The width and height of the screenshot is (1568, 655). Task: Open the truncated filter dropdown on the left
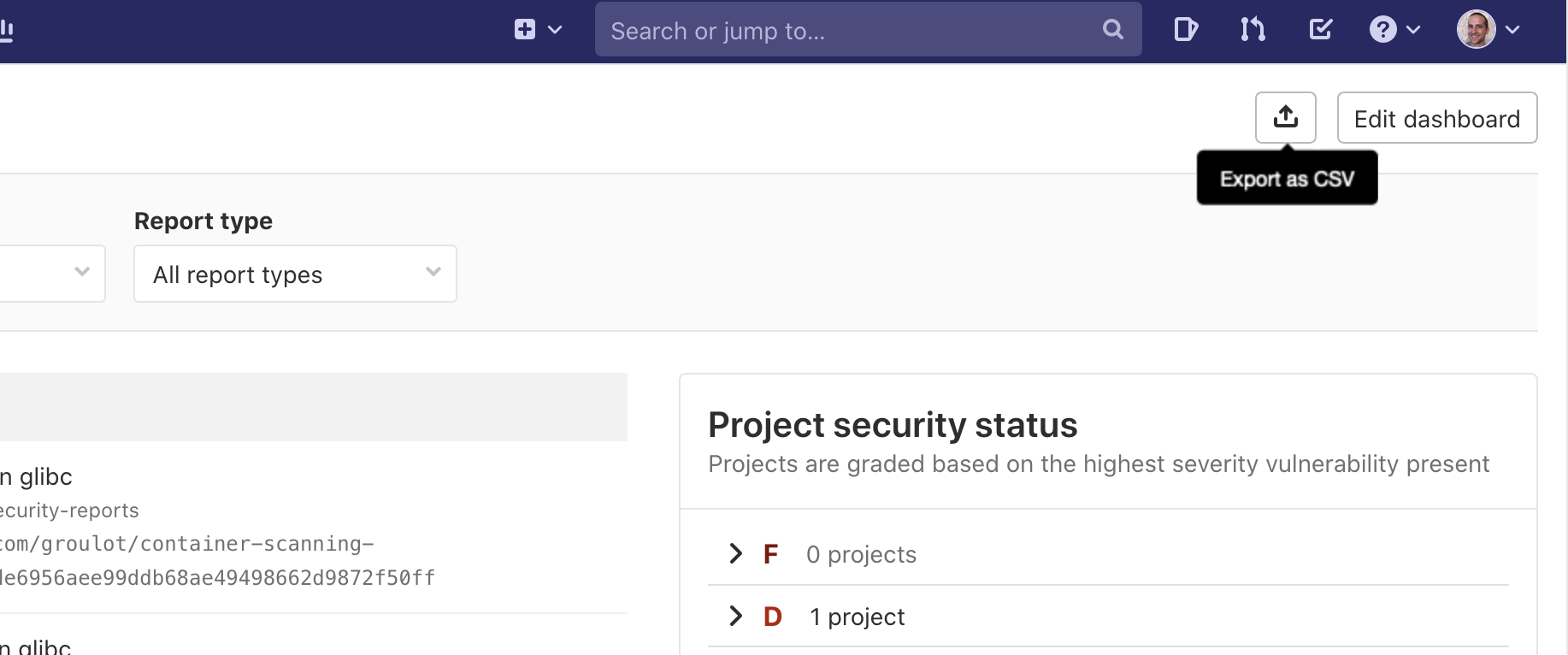52,274
